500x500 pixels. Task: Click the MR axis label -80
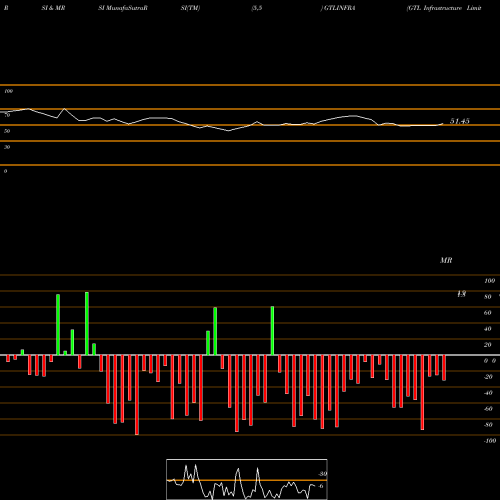click(488, 425)
